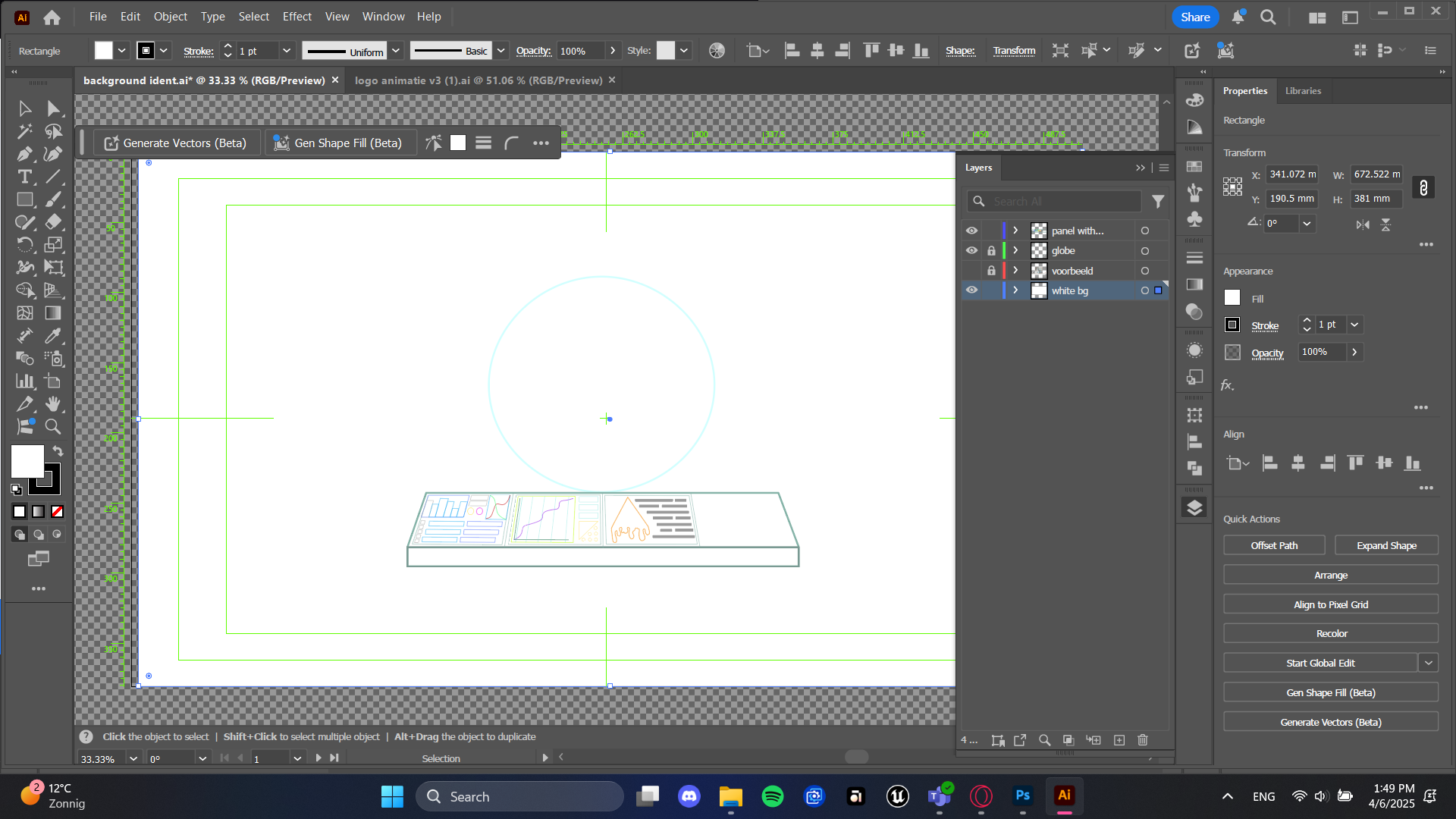
Task: Select the Type tool
Action: tap(24, 177)
